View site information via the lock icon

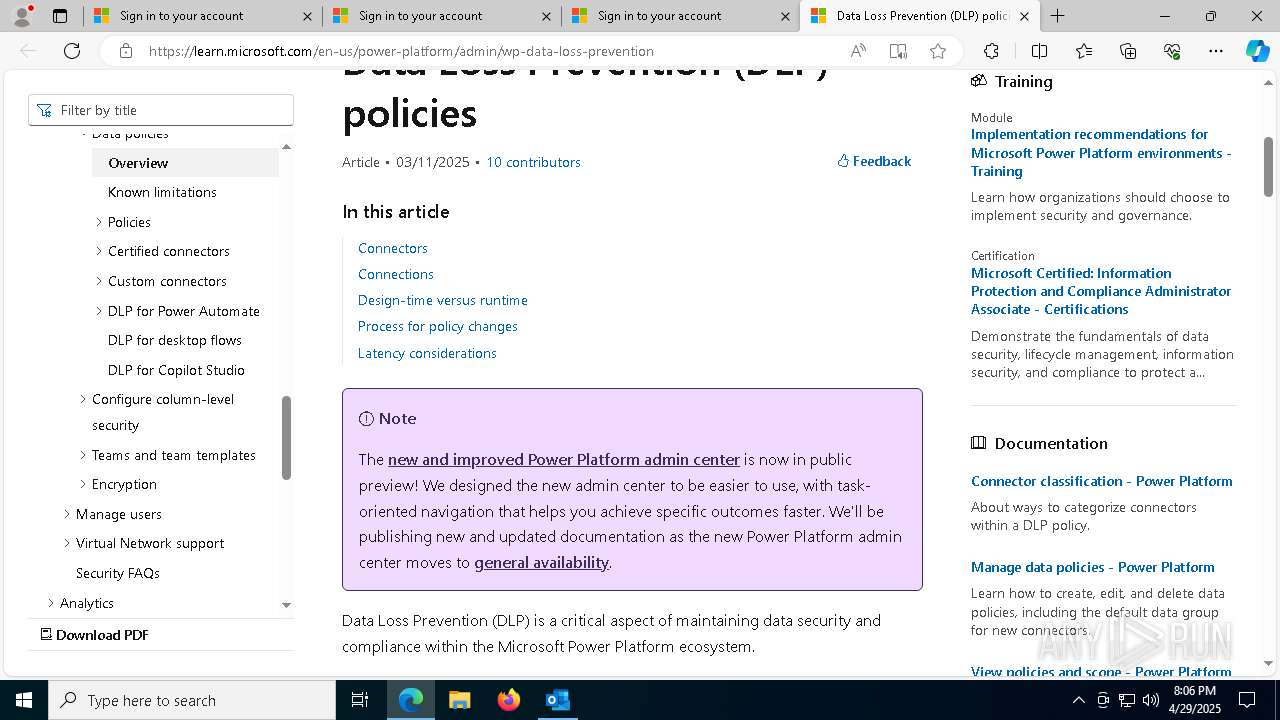pos(125,51)
